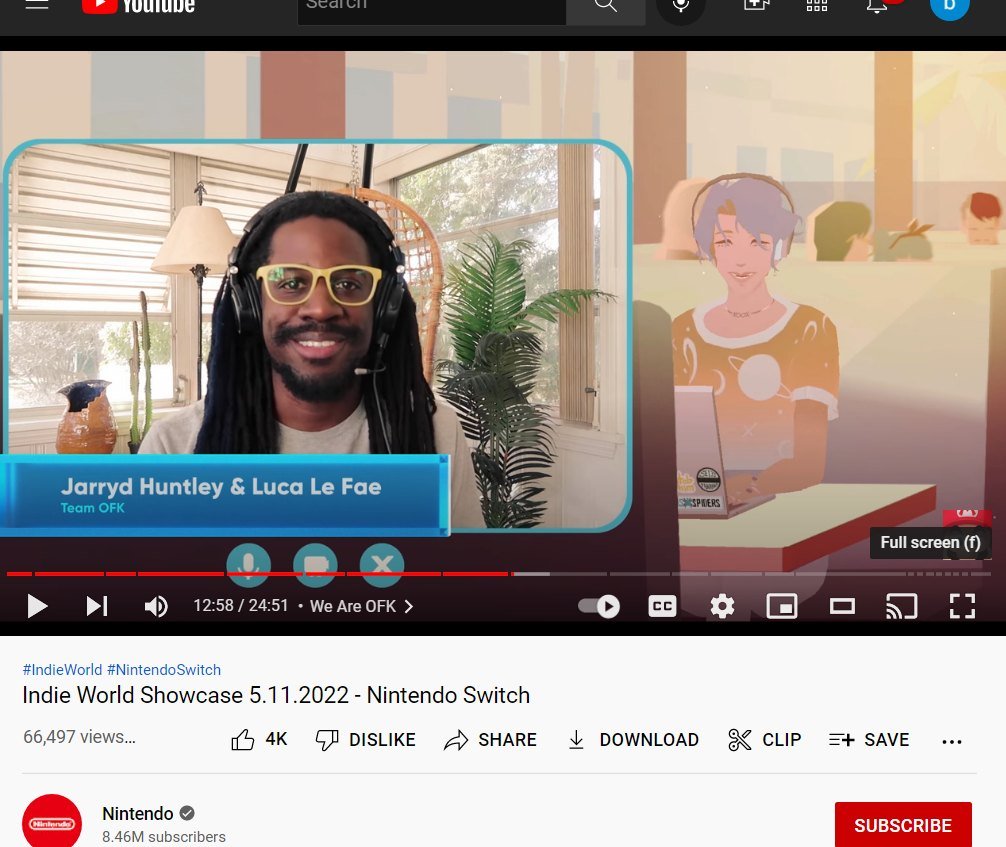
Task: Toggle autoplay off
Action: click(x=598, y=606)
